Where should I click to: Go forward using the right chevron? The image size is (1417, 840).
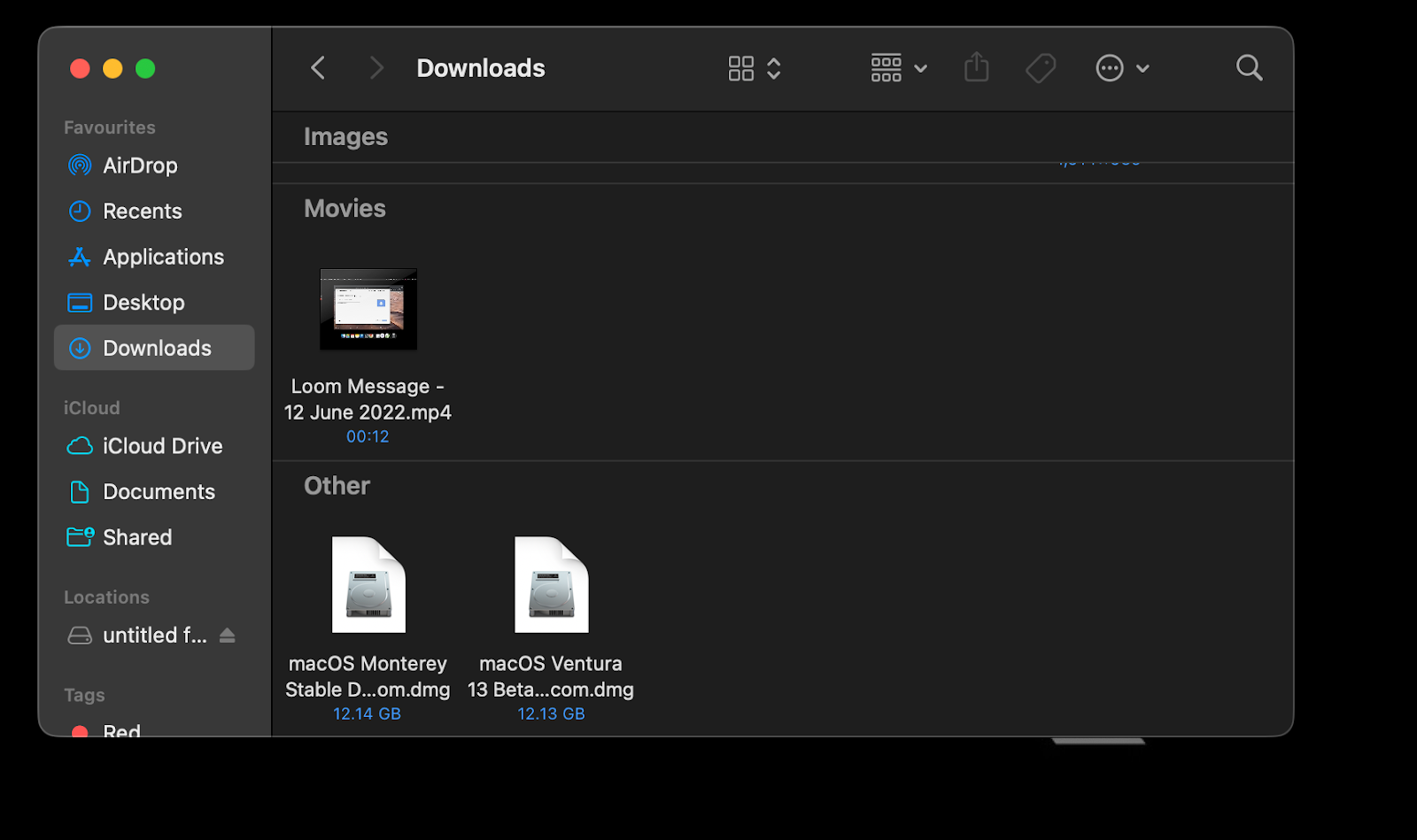click(x=376, y=68)
